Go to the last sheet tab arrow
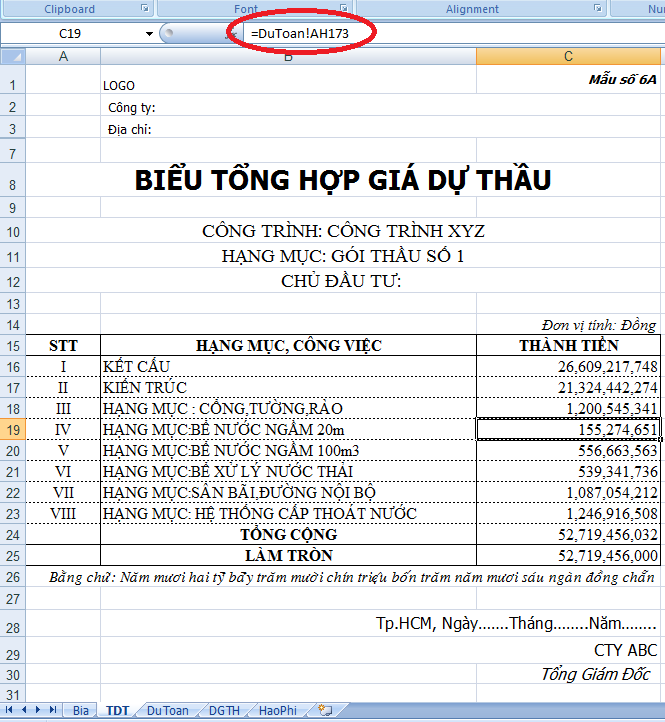The width and height of the screenshot is (665, 722). click(x=53, y=710)
